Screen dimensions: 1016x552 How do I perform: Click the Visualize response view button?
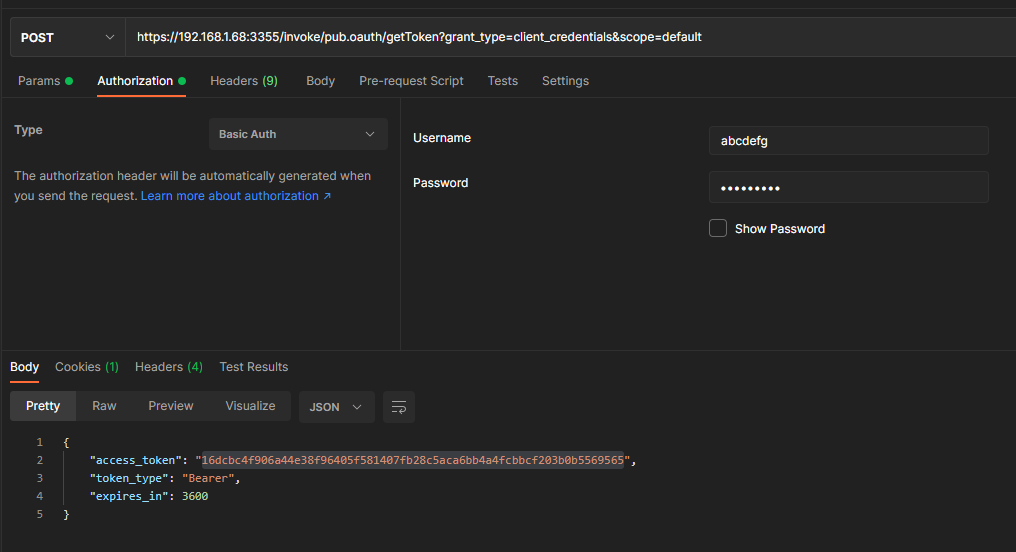click(250, 406)
